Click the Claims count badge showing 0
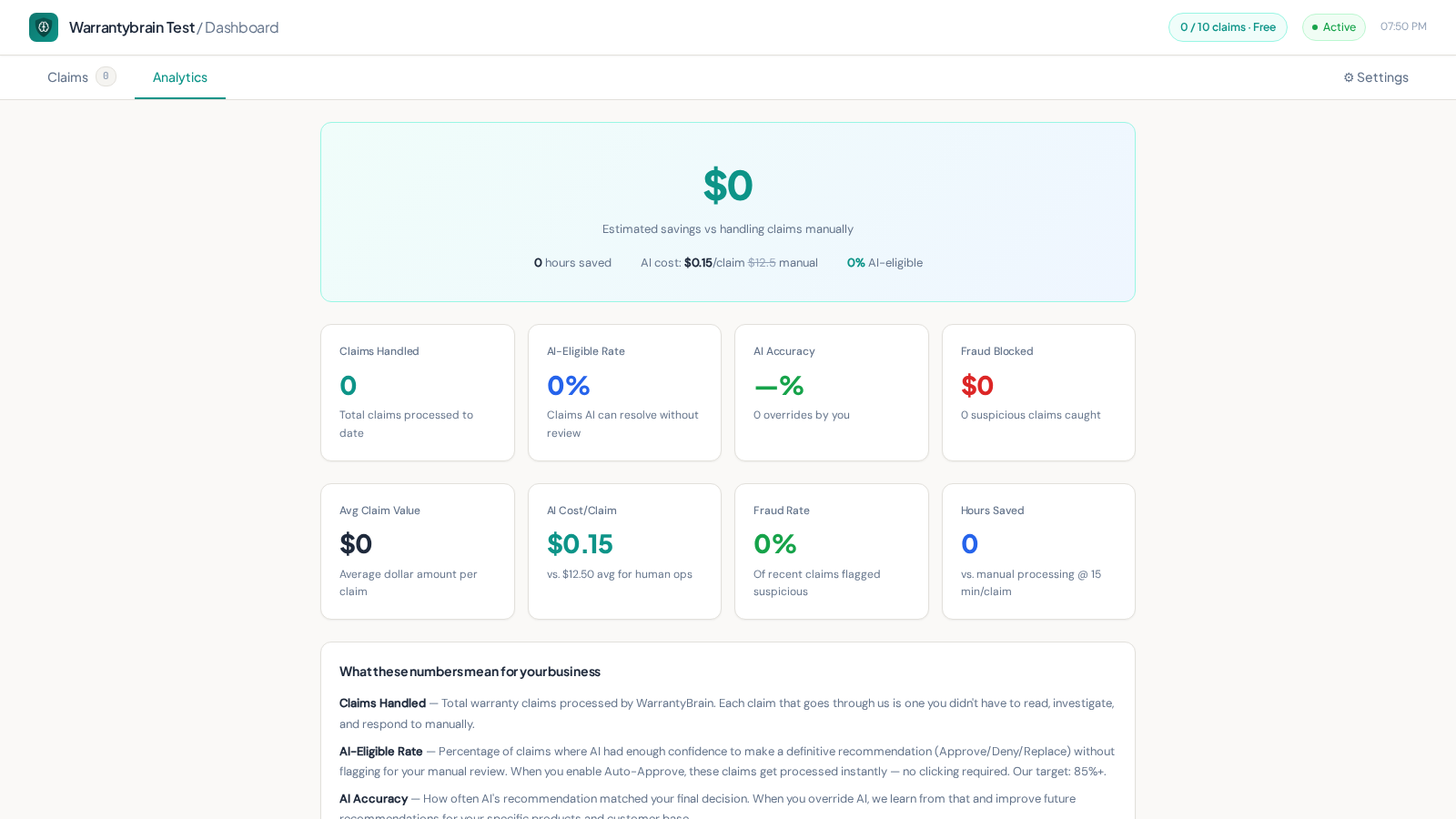 click(106, 76)
